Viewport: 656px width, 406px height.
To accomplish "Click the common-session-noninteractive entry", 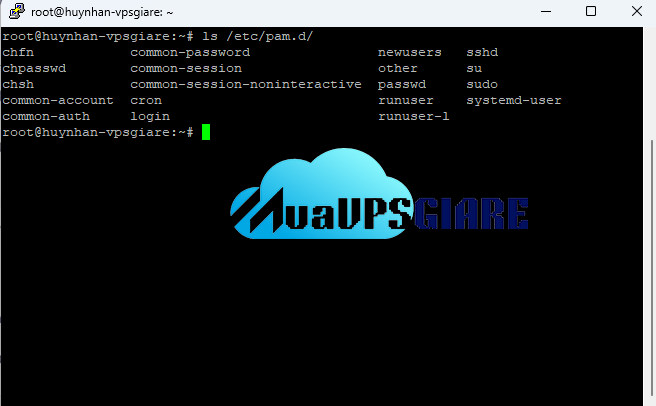I will click(246, 84).
